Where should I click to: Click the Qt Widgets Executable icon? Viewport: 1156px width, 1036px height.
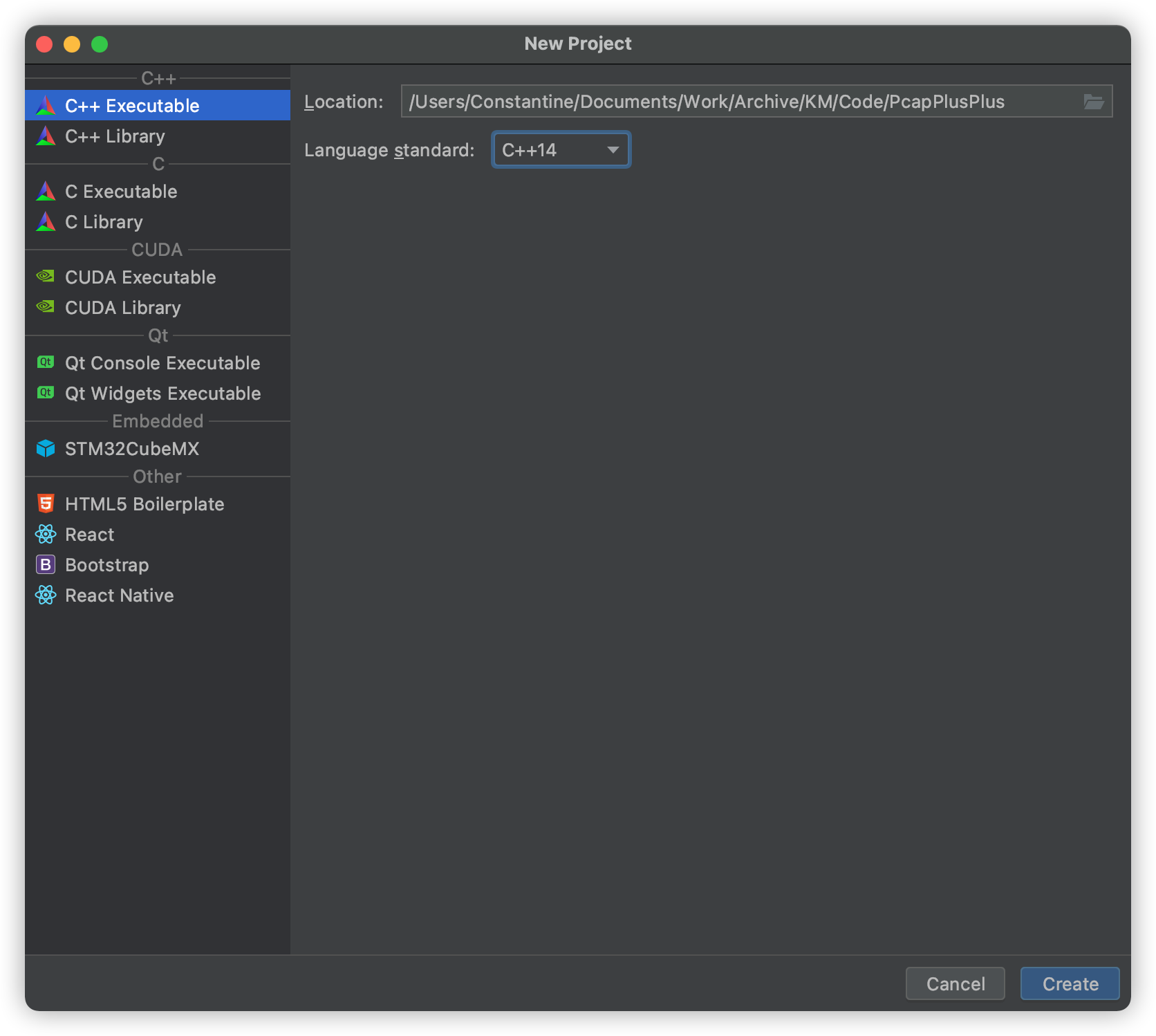click(46, 393)
